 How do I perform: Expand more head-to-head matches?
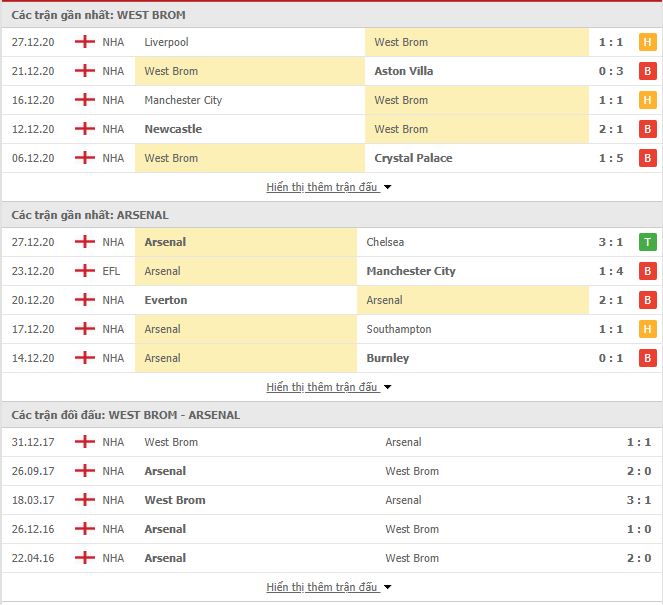(x=329, y=587)
